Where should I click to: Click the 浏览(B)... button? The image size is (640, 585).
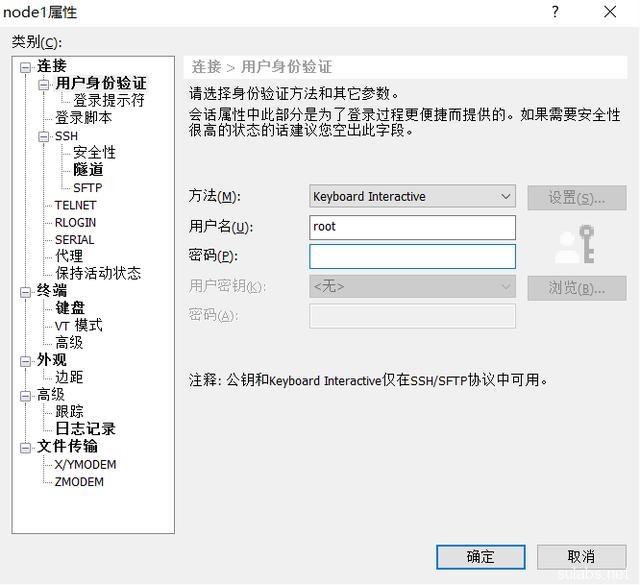[x=577, y=288]
